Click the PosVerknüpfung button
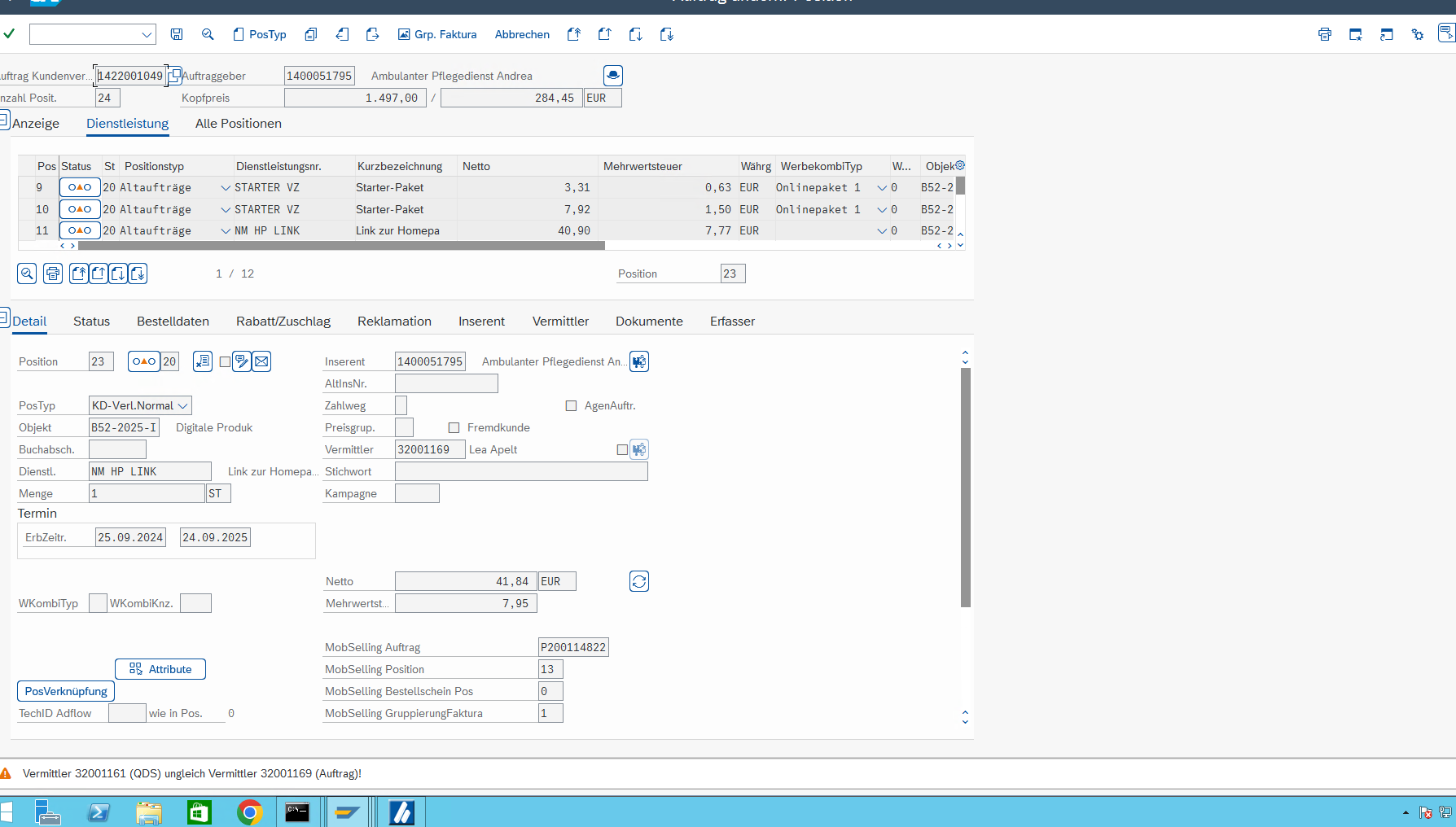 coord(66,691)
